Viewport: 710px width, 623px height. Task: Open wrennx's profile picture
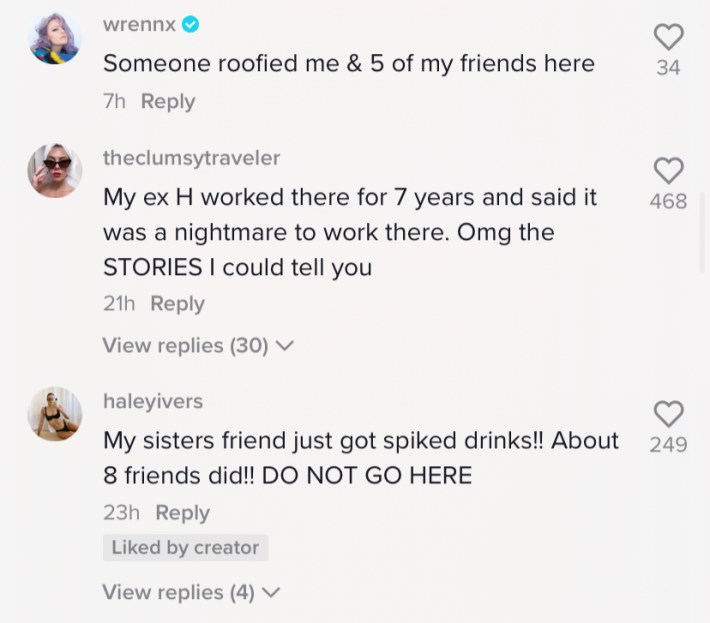[x=54, y=39]
